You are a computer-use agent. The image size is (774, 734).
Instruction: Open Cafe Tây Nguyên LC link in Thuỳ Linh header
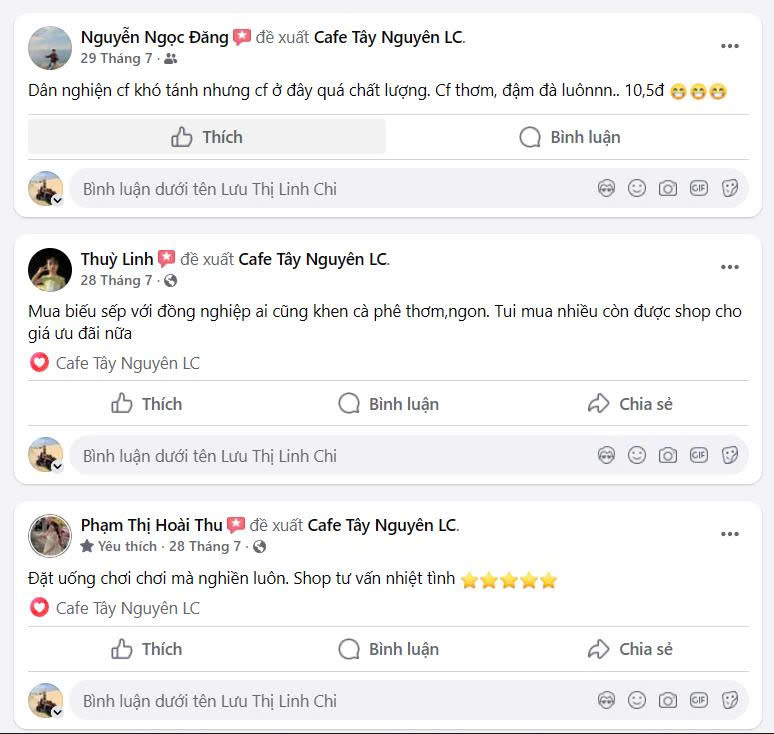click(313, 259)
